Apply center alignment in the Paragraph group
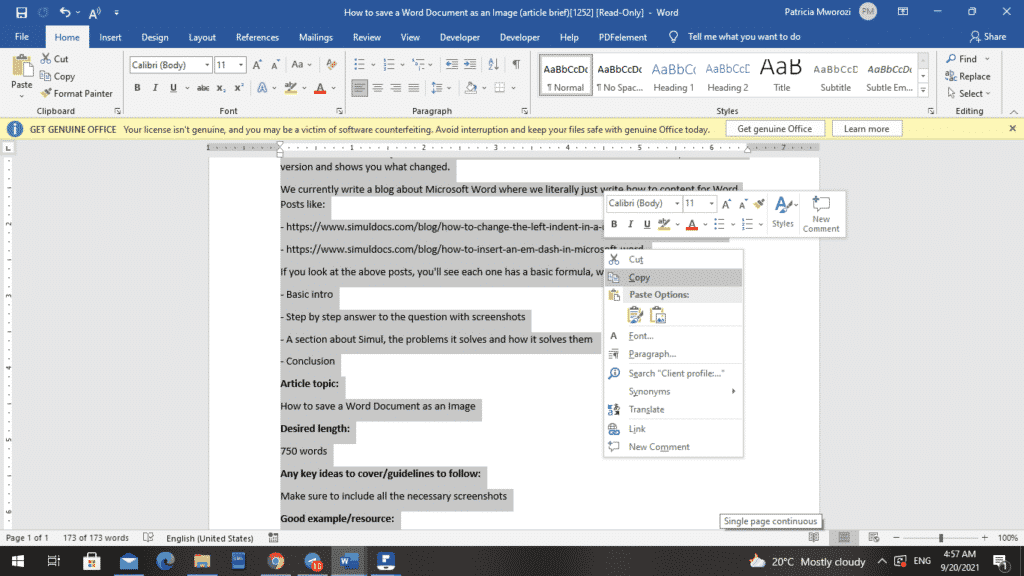The width and height of the screenshot is (1024, 576). (377, 88)
